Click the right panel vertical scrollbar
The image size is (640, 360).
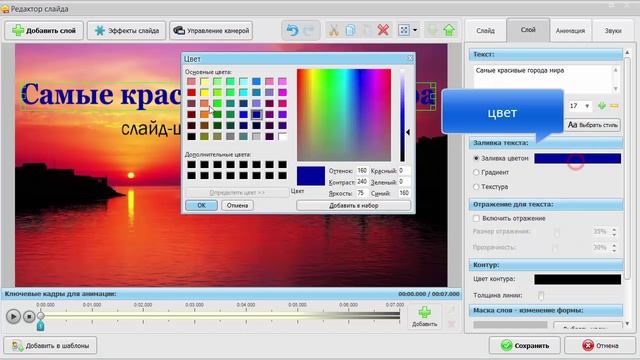pos(628,169)
